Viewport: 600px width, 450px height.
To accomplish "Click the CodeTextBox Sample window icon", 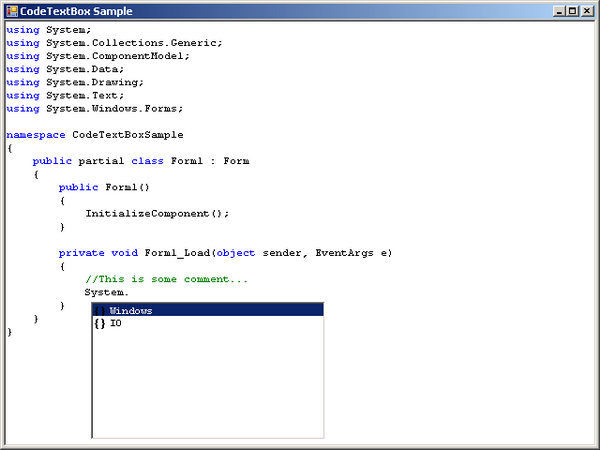I will (x=12, y=11).
